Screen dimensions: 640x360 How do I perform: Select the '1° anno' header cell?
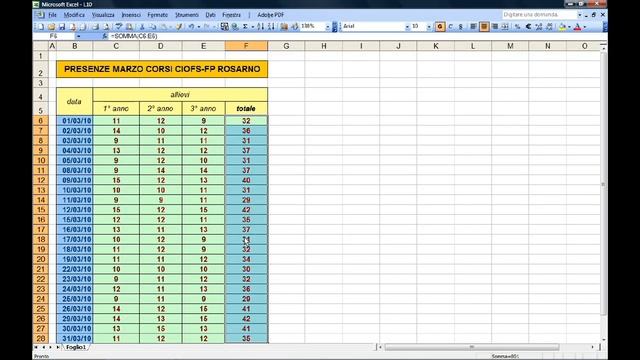[116, 109]
